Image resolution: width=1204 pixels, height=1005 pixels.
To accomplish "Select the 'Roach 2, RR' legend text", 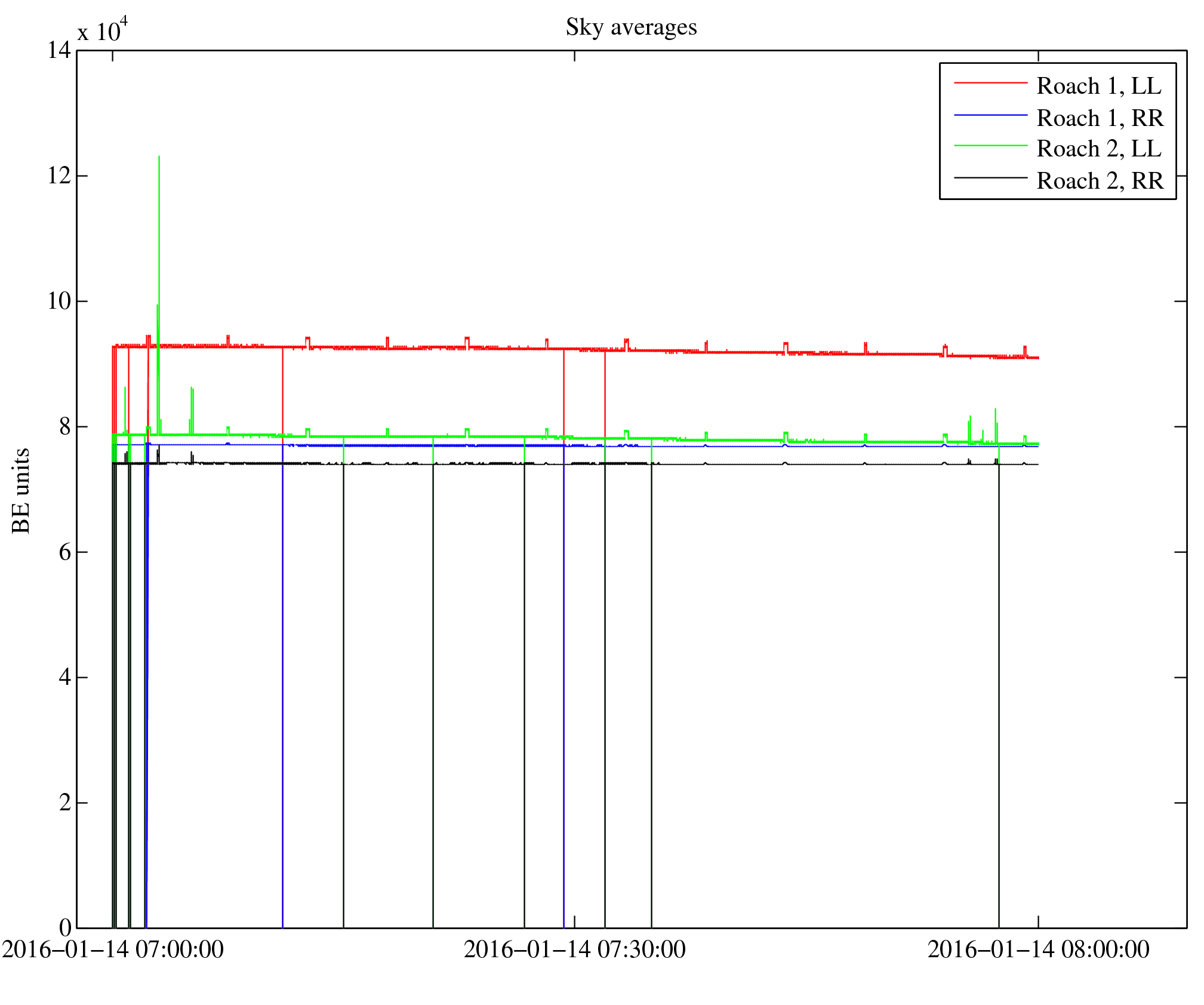I will click(x=1100, y=181).
